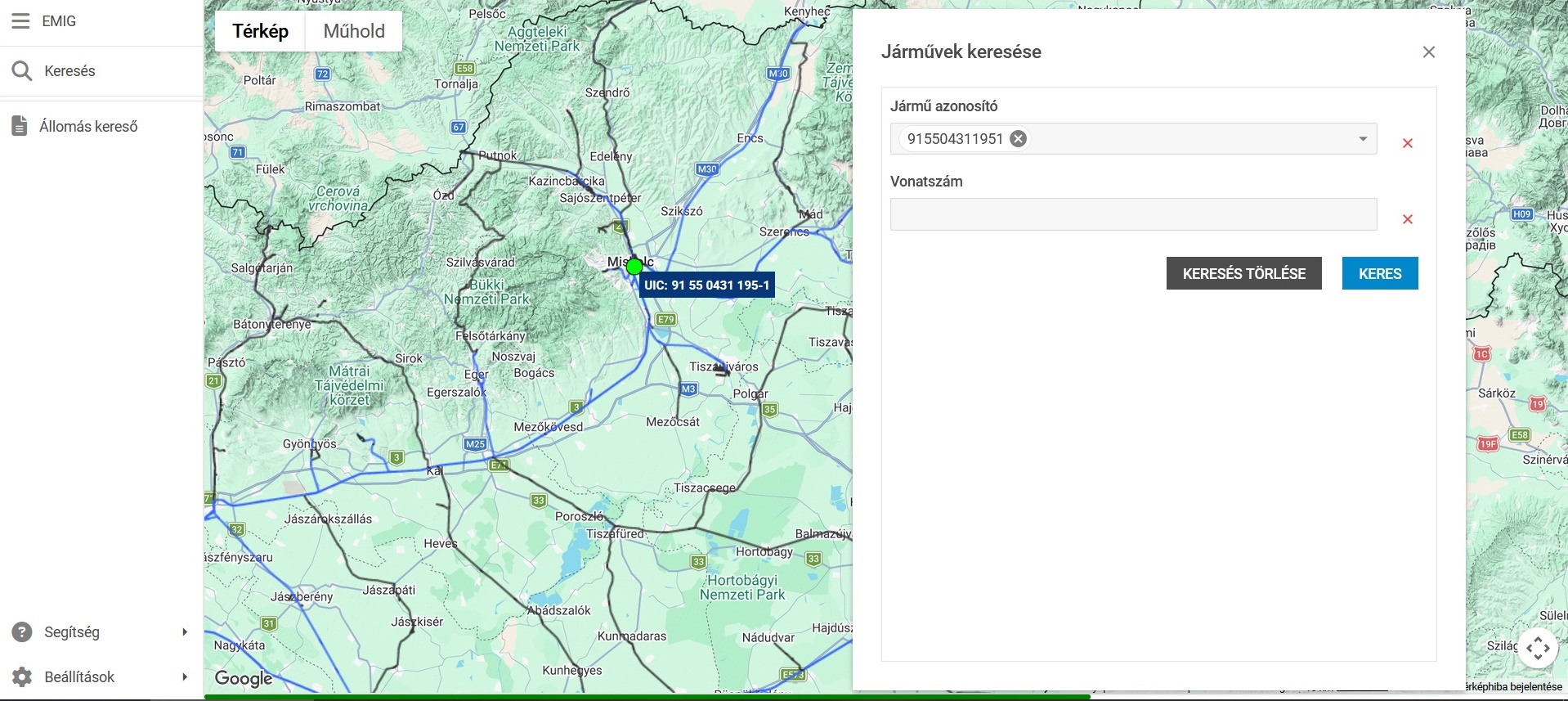Click the Mátrai Tájvédelmi körzet label

coord(350,385)
